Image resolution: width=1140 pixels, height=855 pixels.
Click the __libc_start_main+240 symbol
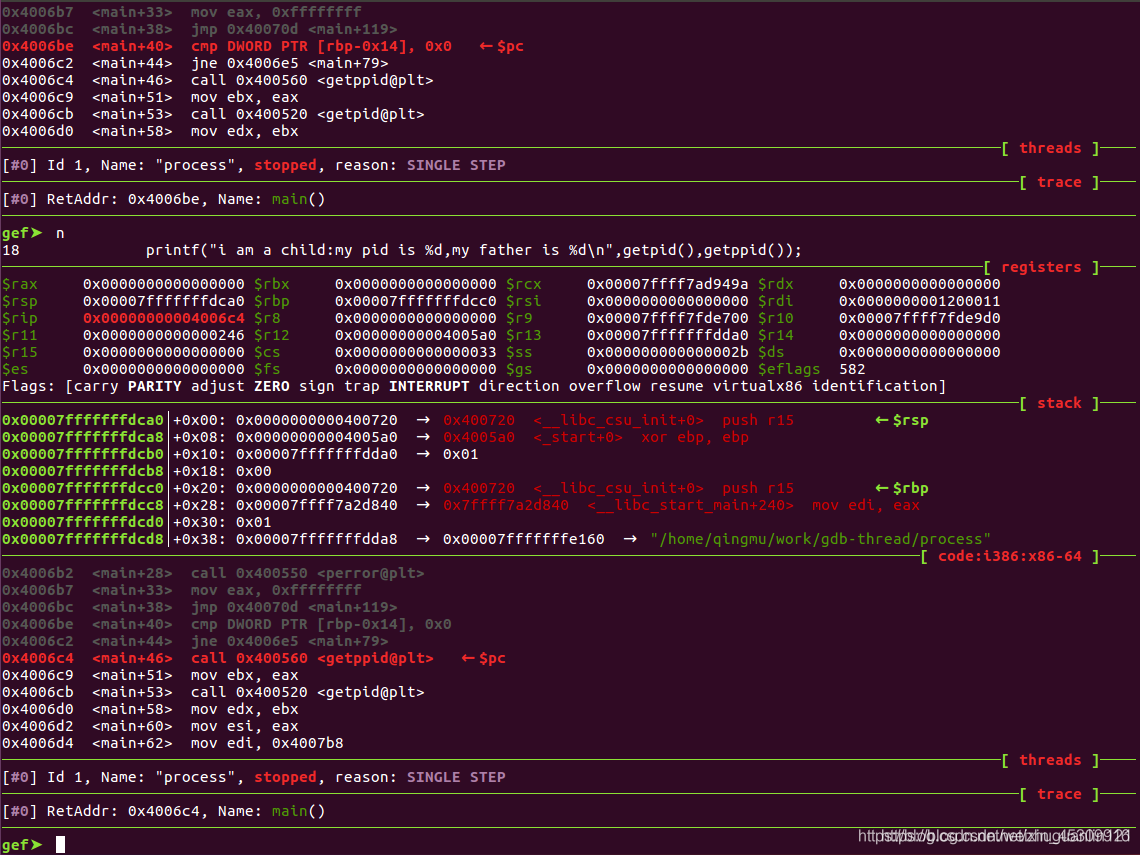pos(691,505)
